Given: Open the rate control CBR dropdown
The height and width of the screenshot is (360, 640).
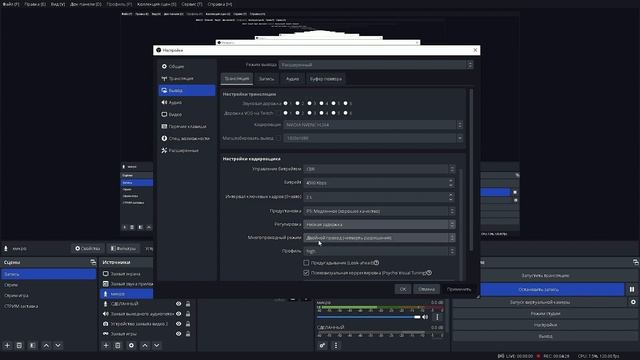Looking at the screenshot, I should tap(379, 169).
